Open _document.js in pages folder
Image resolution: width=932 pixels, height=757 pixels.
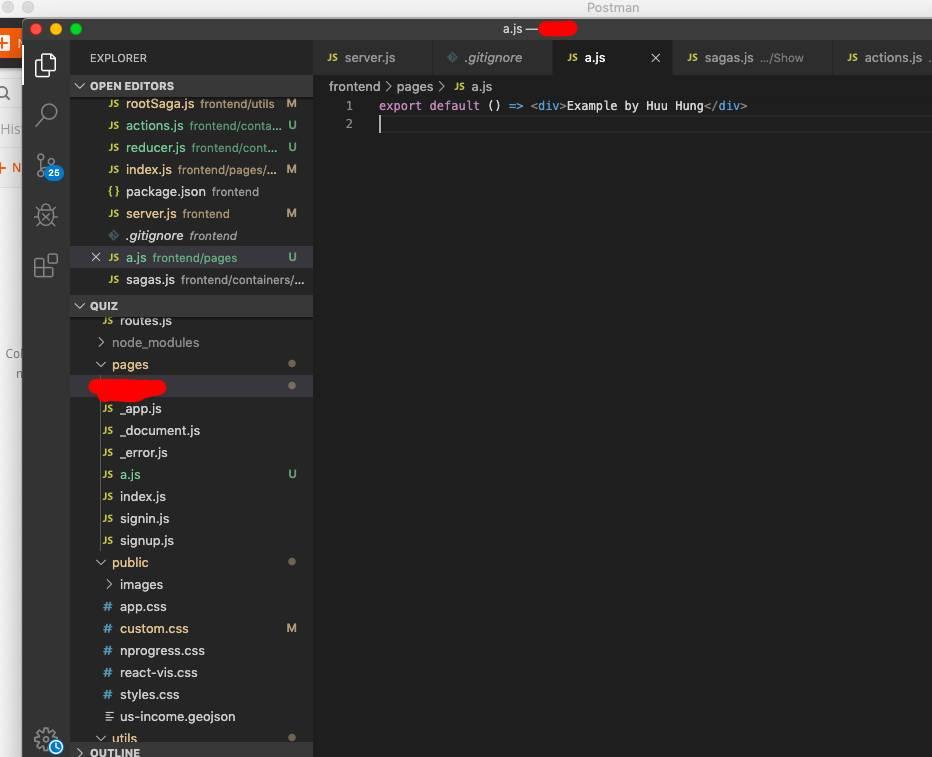click(191, 431)
